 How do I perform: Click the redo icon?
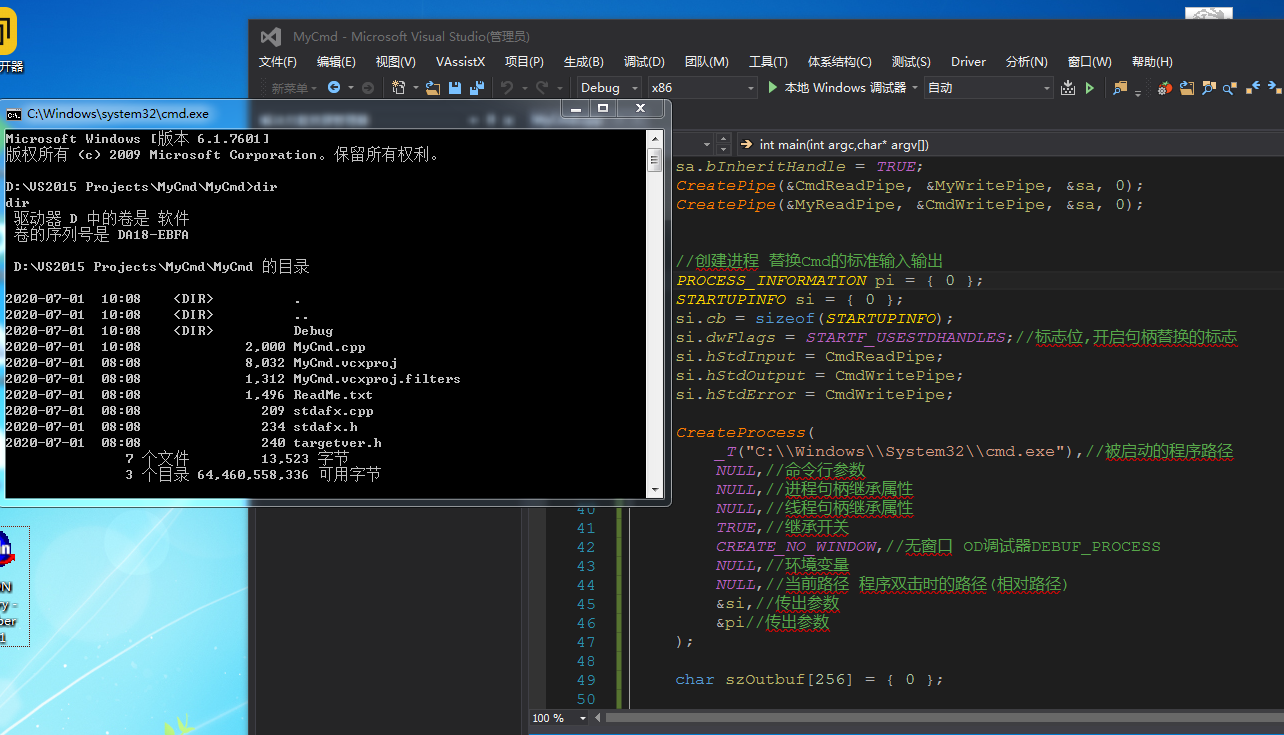click(x=542, y=88)
